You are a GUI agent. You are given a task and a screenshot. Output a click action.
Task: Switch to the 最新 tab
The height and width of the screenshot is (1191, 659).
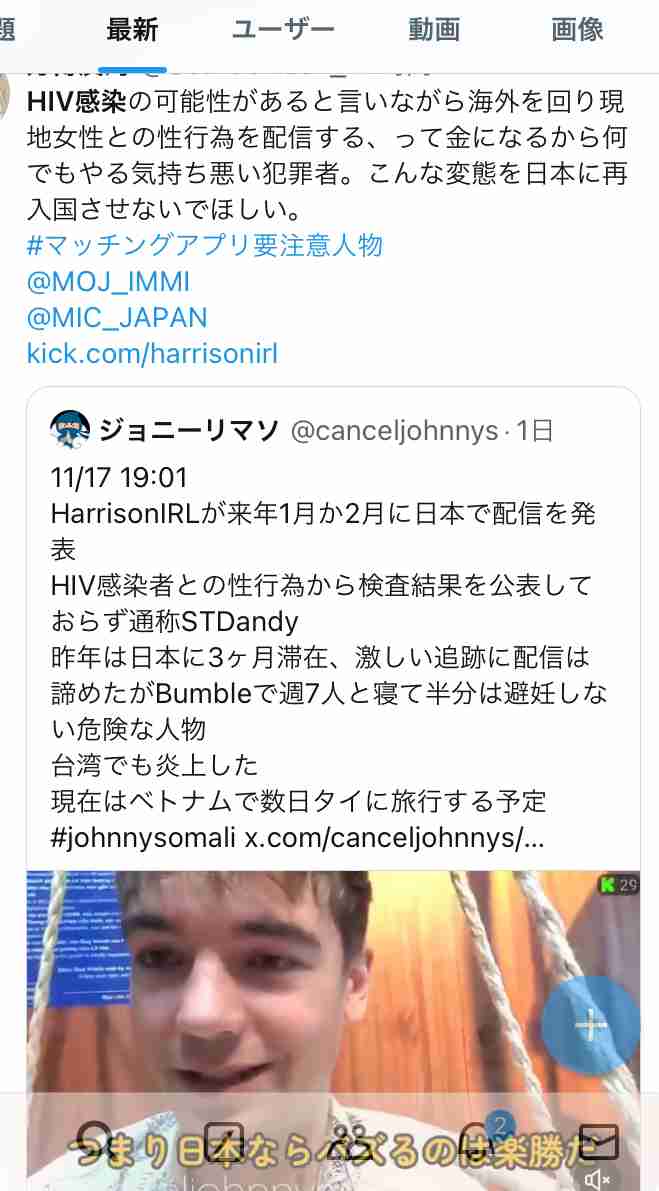pos(132,30)
